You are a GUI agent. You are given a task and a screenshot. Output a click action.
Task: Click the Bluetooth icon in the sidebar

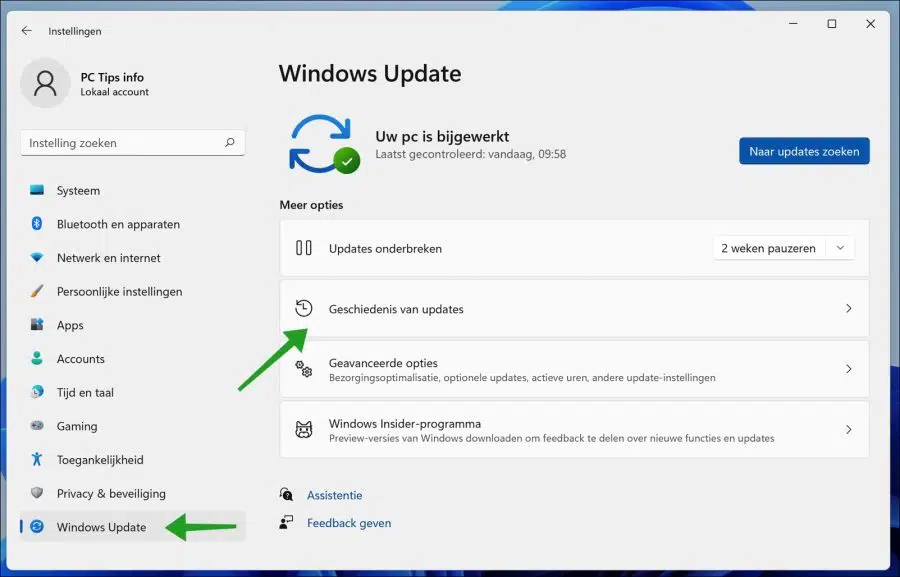coord(37,224)
